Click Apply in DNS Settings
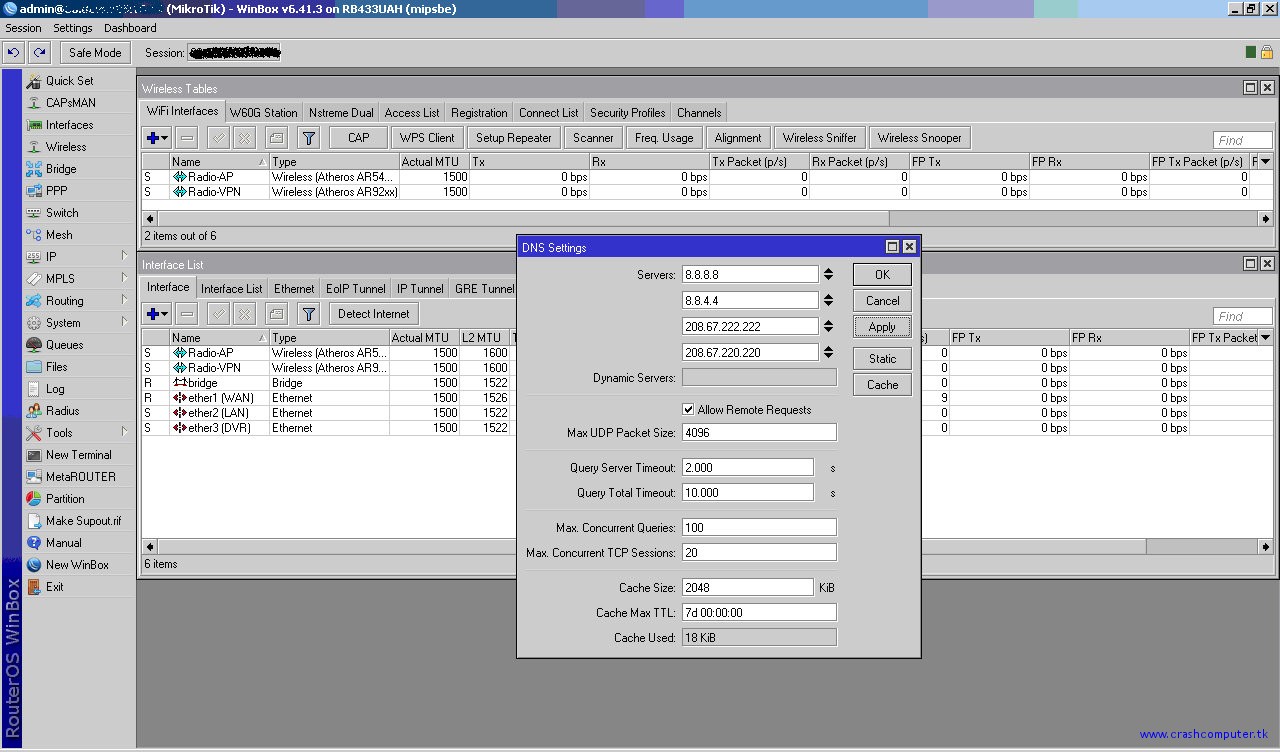 coord(882,326)
